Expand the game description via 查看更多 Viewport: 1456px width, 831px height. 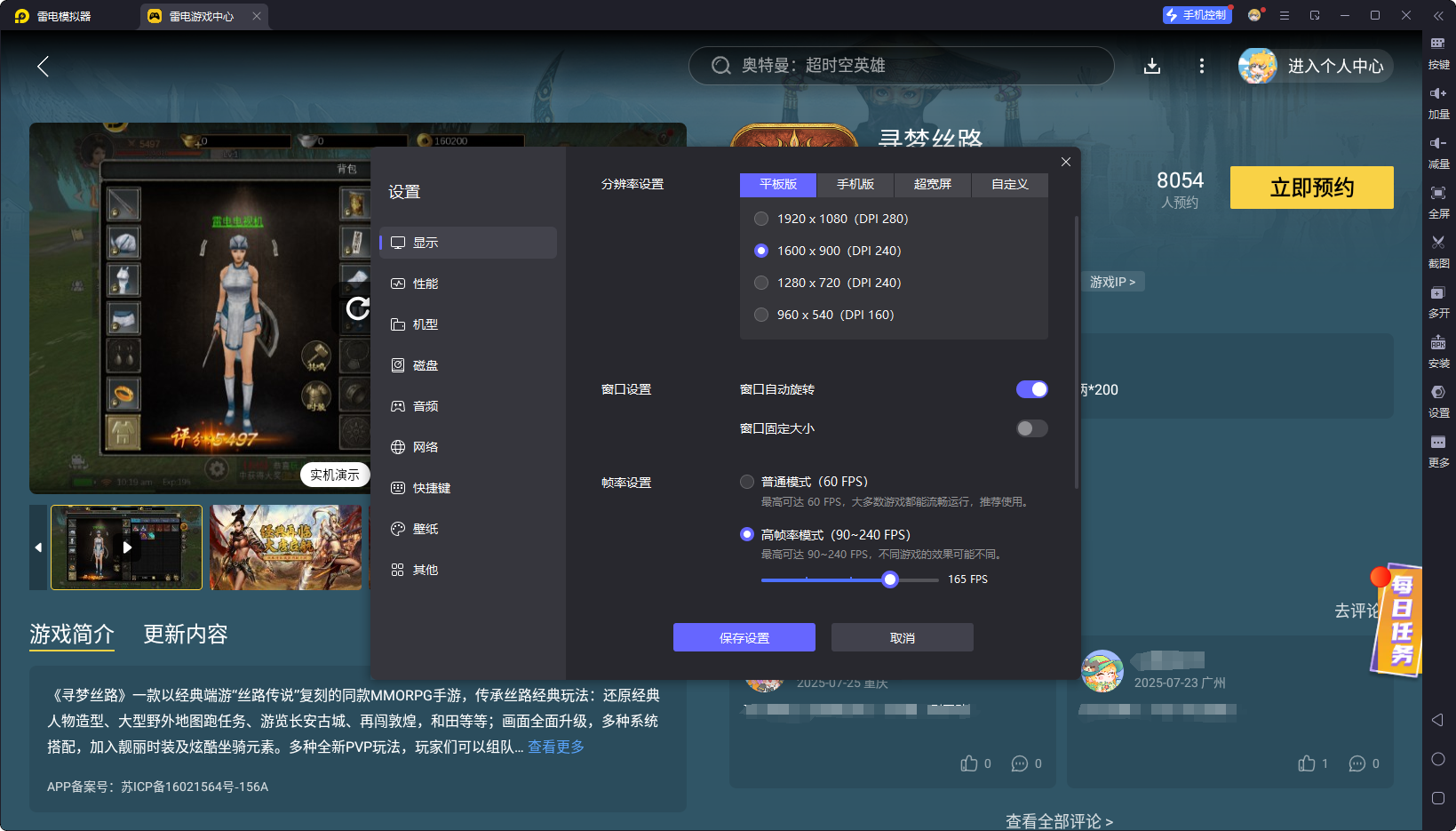point(555,747)
